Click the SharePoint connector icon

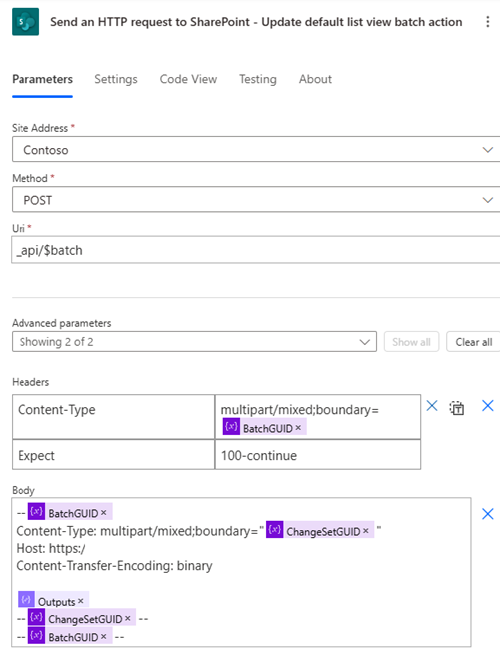tap(25, 22)
